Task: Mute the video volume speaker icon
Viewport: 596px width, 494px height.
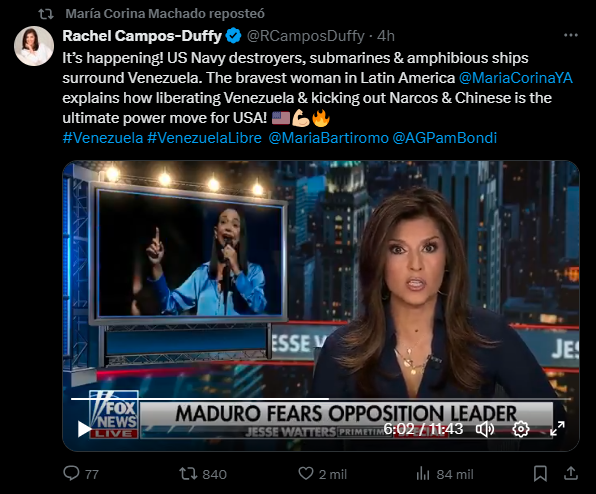Action: point(485,429)
